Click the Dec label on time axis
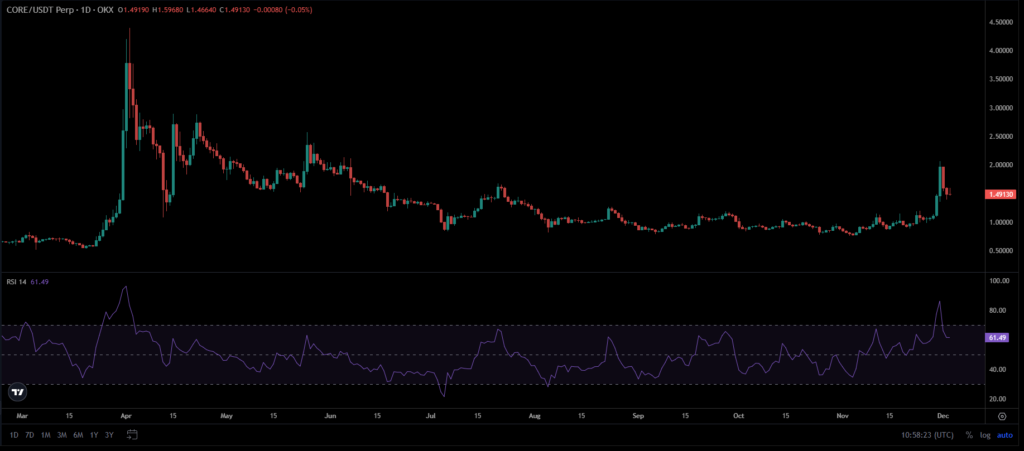The image size is (1024, 451). [942, 416]
